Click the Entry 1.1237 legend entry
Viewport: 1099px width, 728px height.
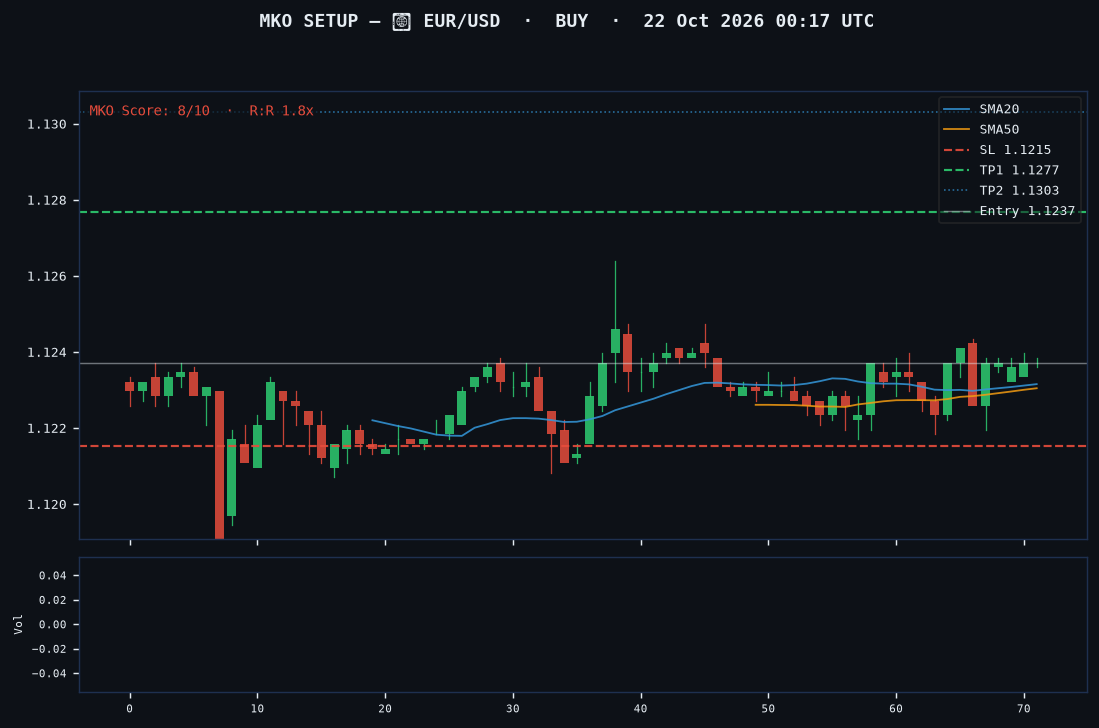pyautogui.click(x=1009, y=211)
